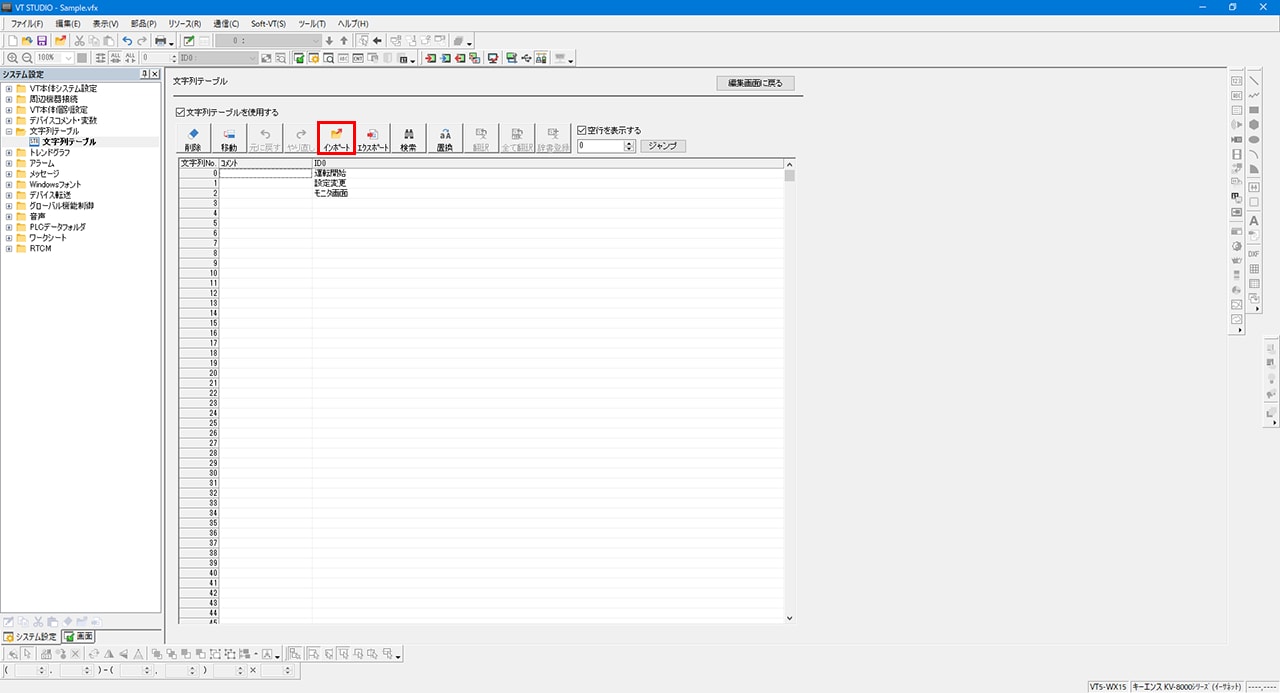Screen dimensions: 1280x693
Task: Click the エクスポート (Export) icon
Action: tap(373, 138)
